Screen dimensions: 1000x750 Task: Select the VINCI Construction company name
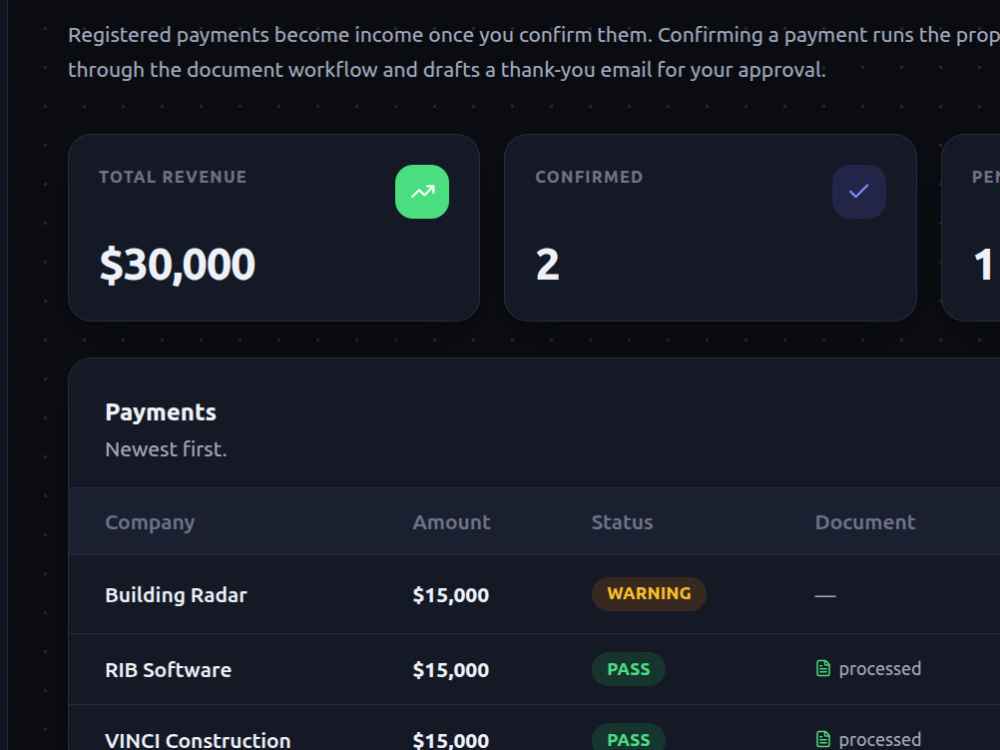pyautogui.click(x=198, y=740)
